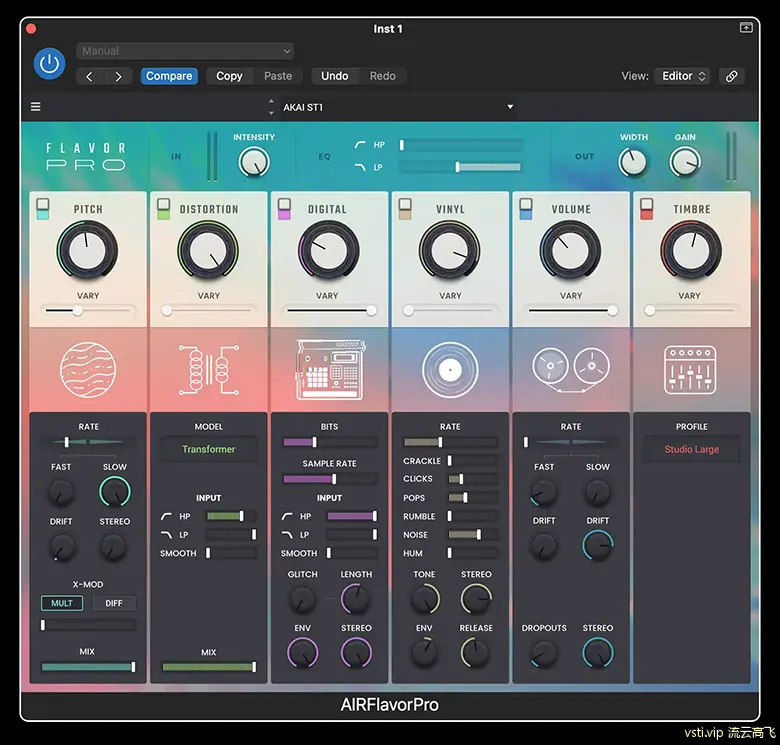Viewport: 780px width, 745px height.
Task: Click the large Volume knob
Action: [571, 250]
